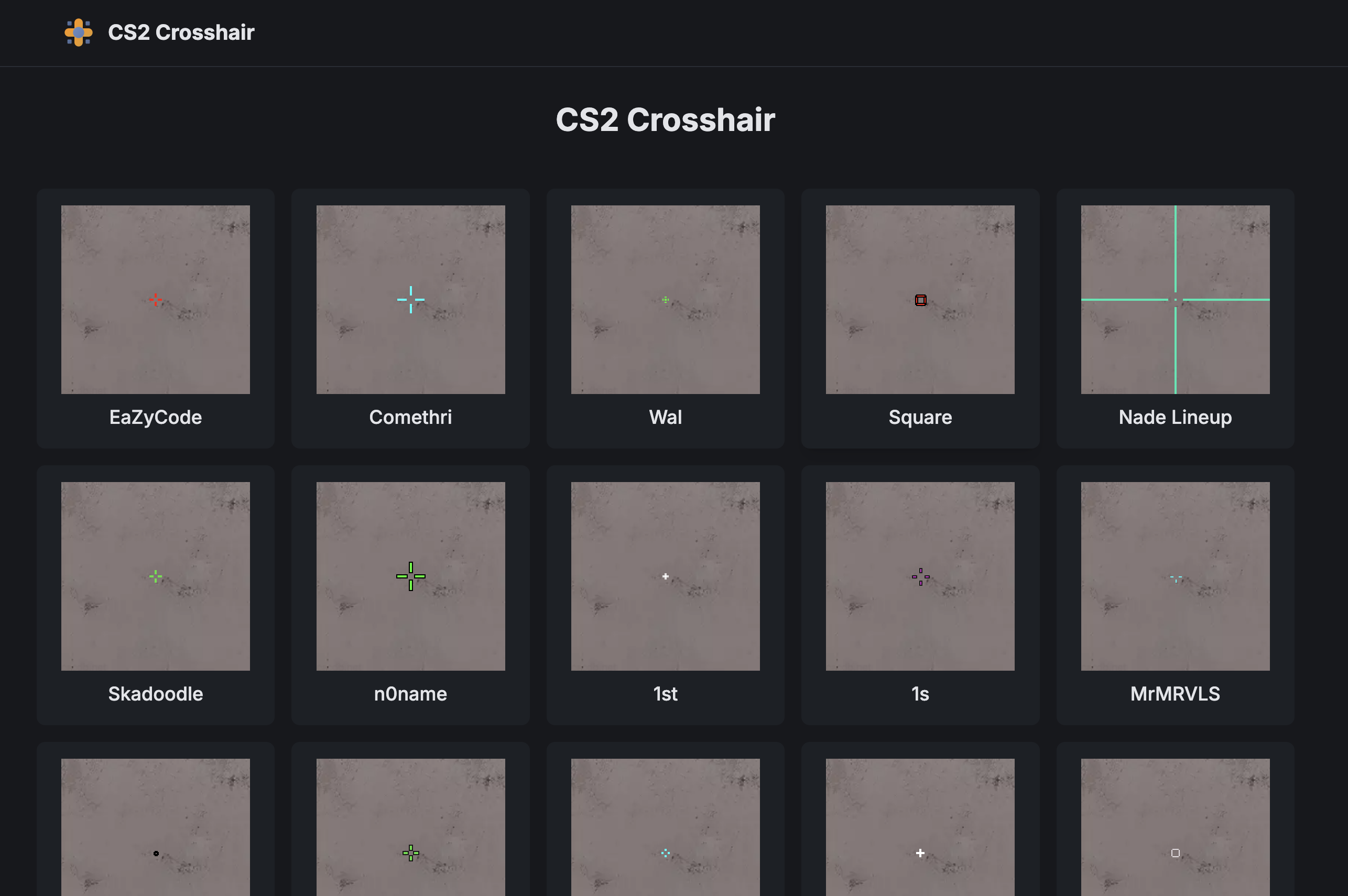The width and height of the screenshot is (1348, 896).
Task: Select the cyan dotted crosshair in bottom row
Action: pyautogui.click(x=665, y=853)
